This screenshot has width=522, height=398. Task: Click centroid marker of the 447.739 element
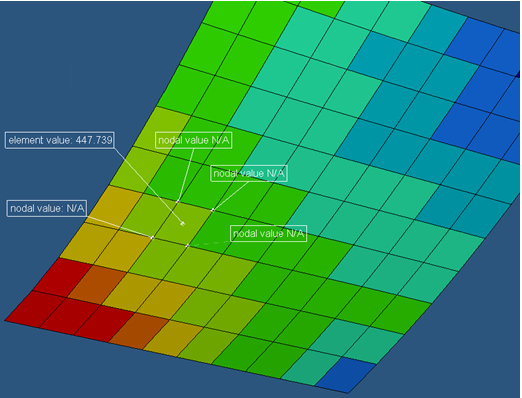pos(182,224)
